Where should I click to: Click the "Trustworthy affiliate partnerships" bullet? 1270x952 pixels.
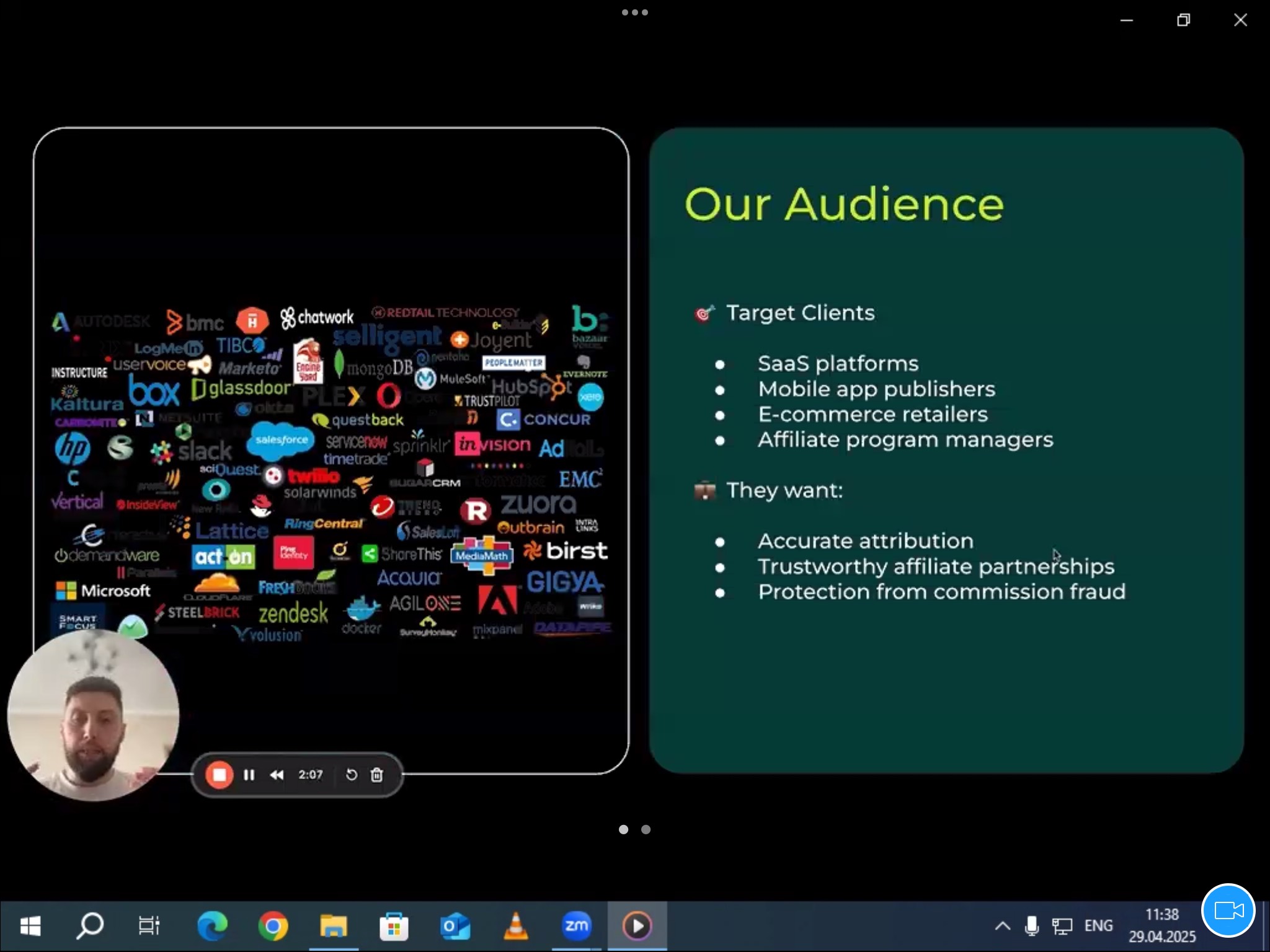[936, 566]
